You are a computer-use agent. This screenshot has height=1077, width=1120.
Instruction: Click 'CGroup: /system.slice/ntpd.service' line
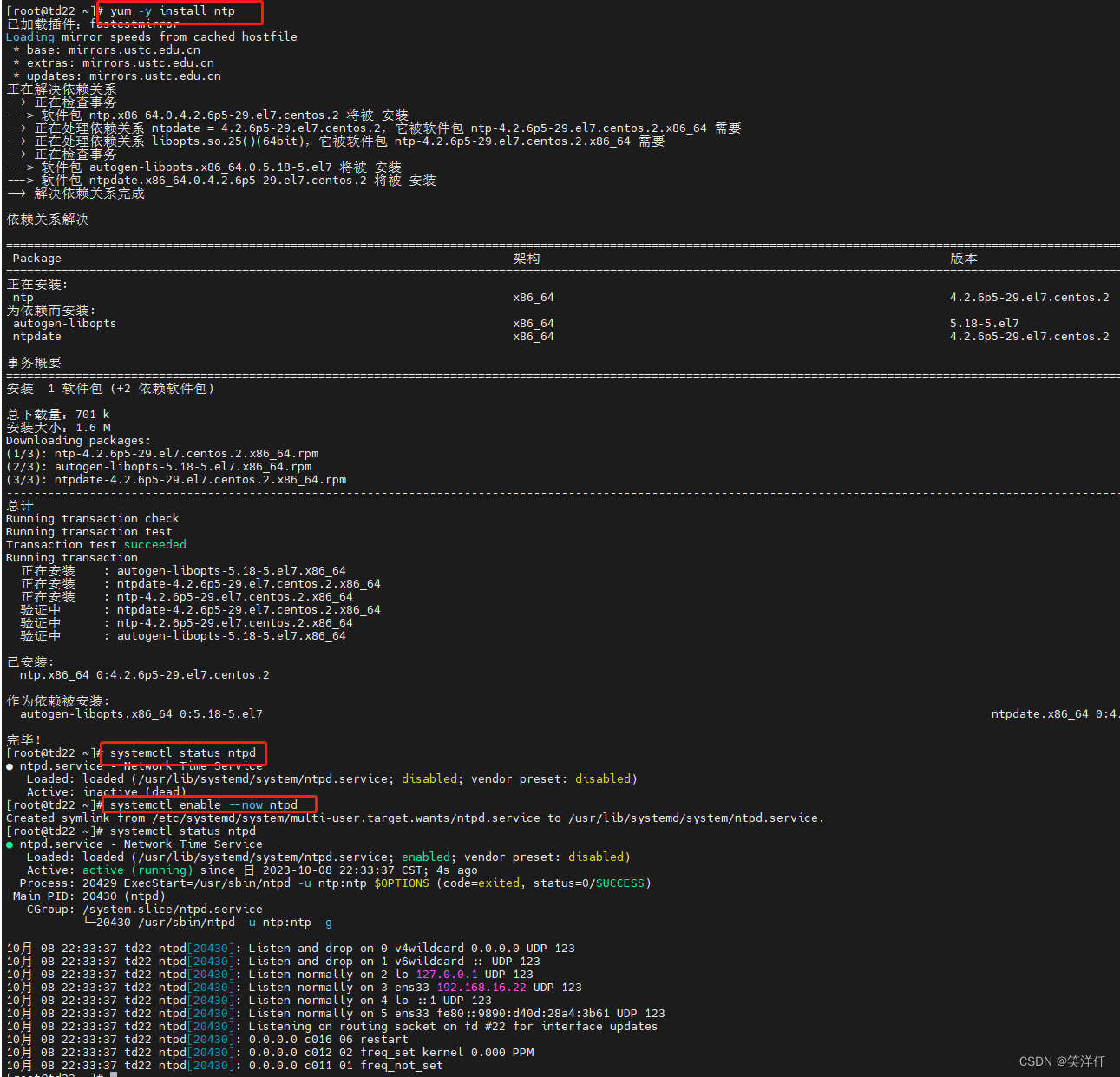145,910
